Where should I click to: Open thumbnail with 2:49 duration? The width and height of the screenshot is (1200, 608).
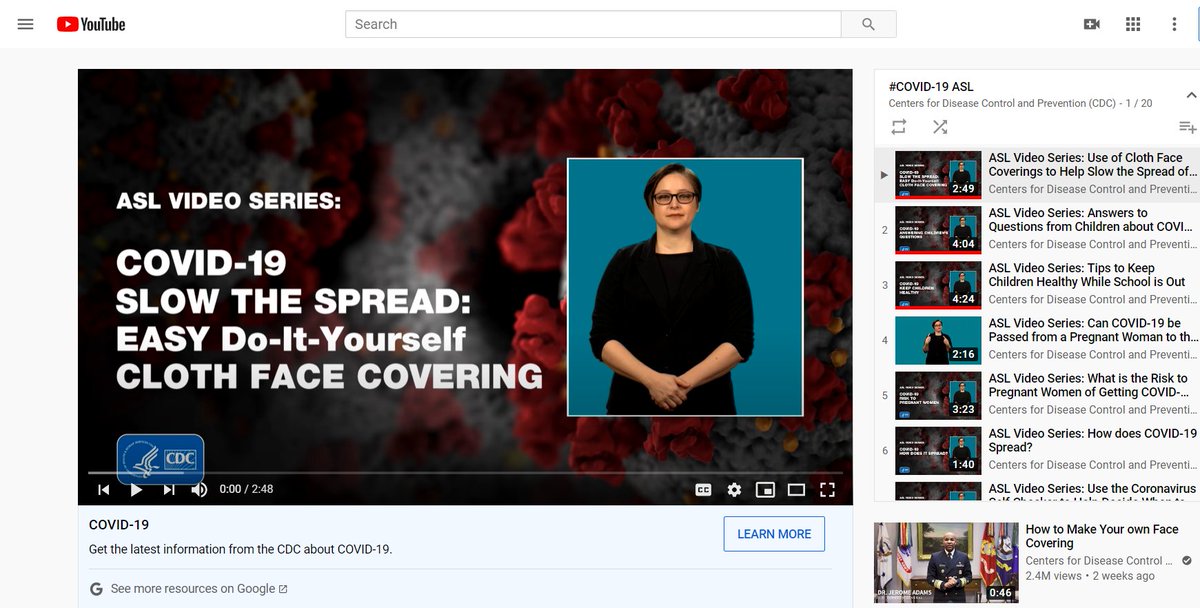coord(938,175)
